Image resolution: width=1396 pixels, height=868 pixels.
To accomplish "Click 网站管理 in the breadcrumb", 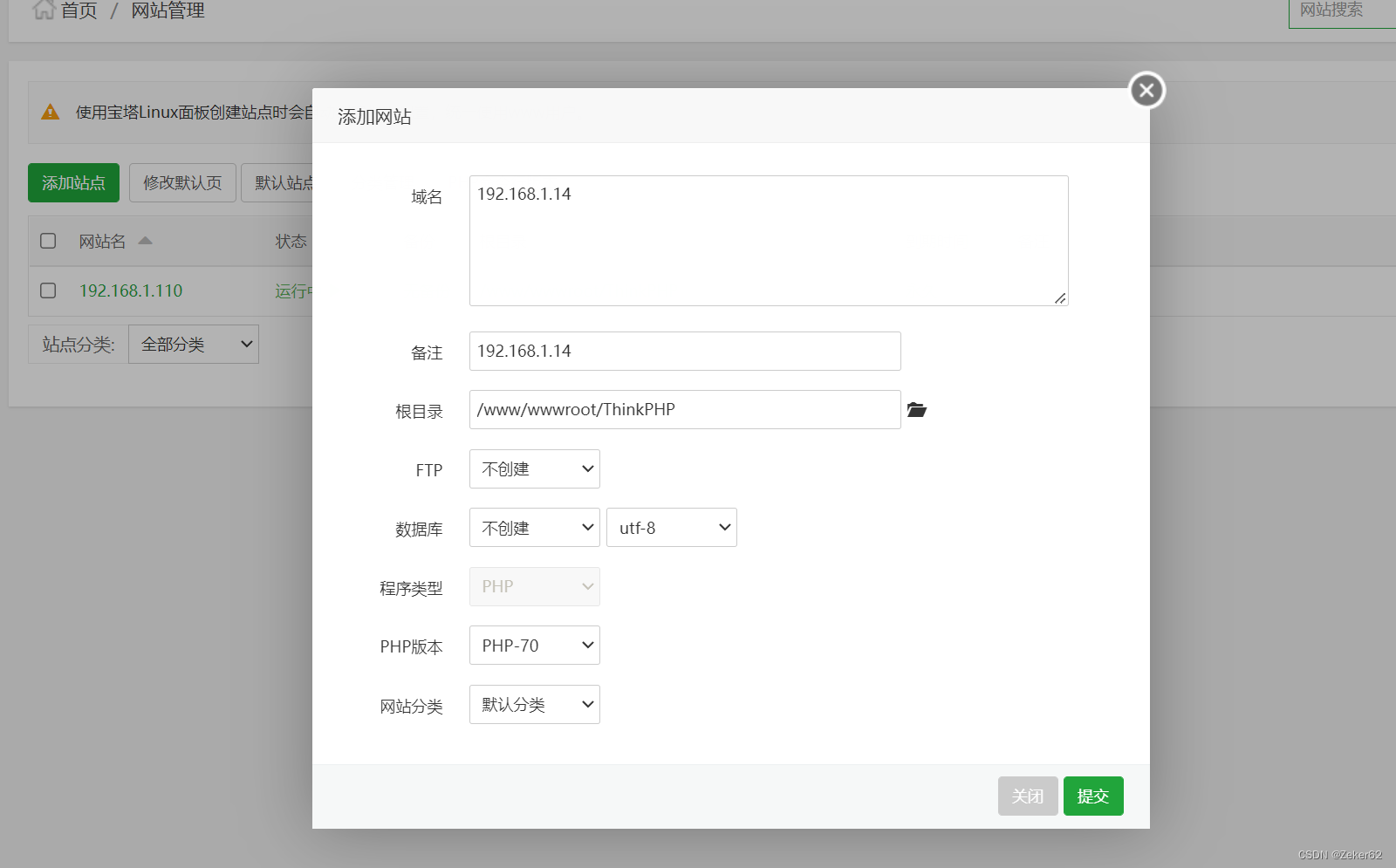I will point(168,10).
